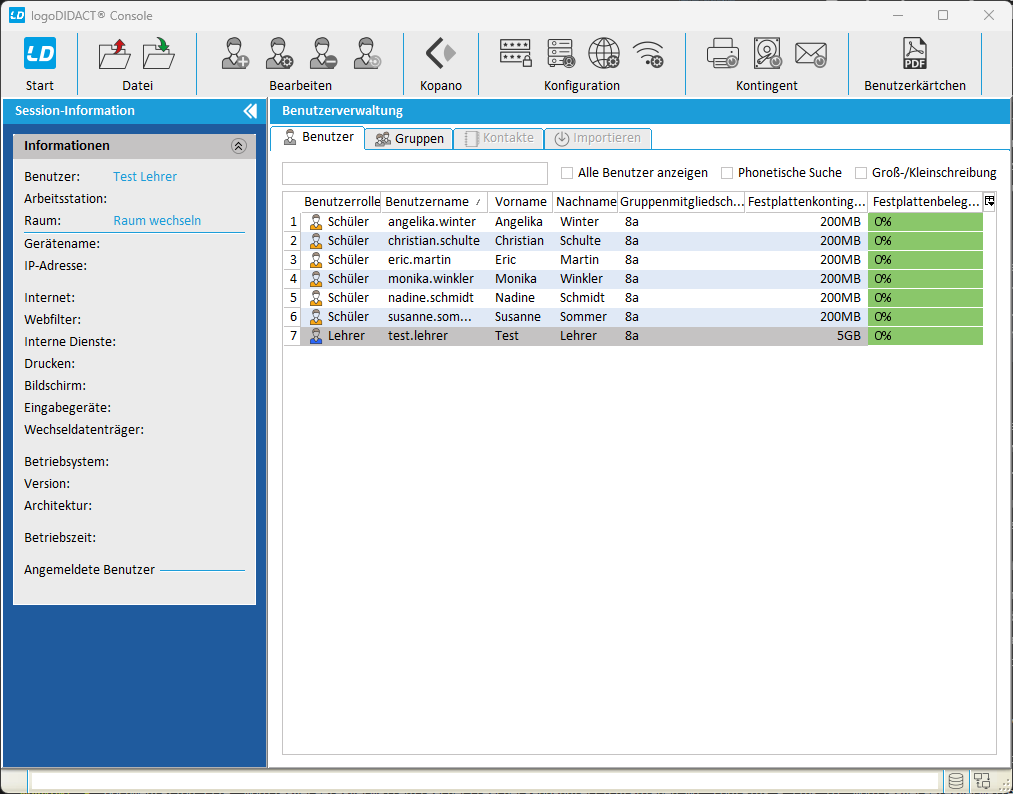Open password configuration icon with lock
Viewport: 1013px width, 794px height.
516,54
